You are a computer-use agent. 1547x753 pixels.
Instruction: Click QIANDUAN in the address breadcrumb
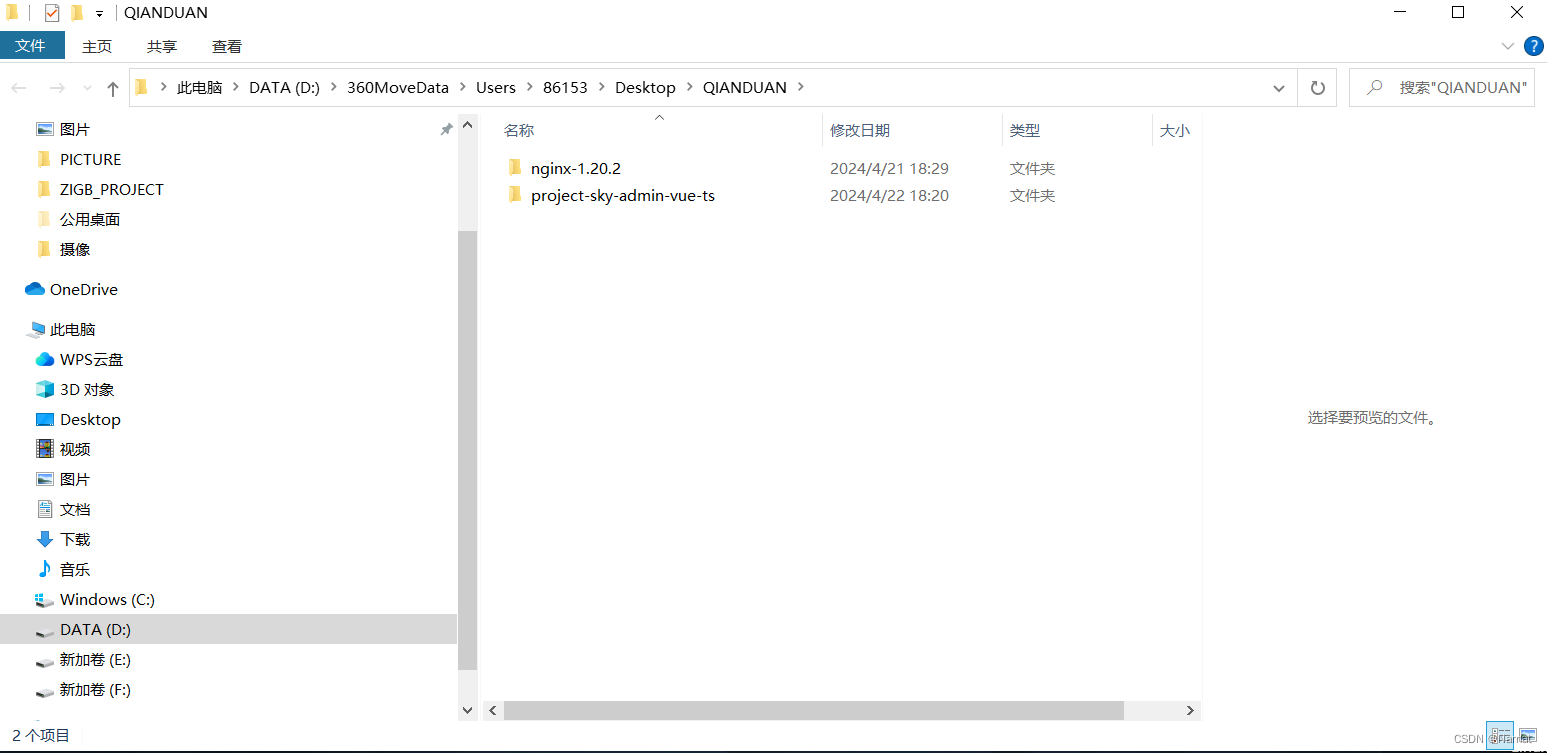click(745, 88)
